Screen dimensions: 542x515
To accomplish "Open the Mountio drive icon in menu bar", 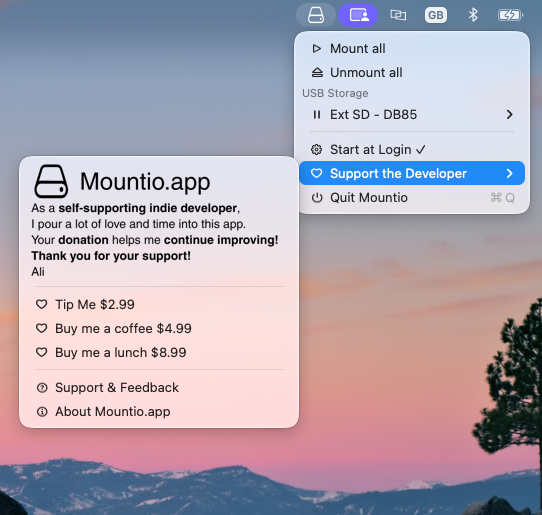I will tap(316, 15).
